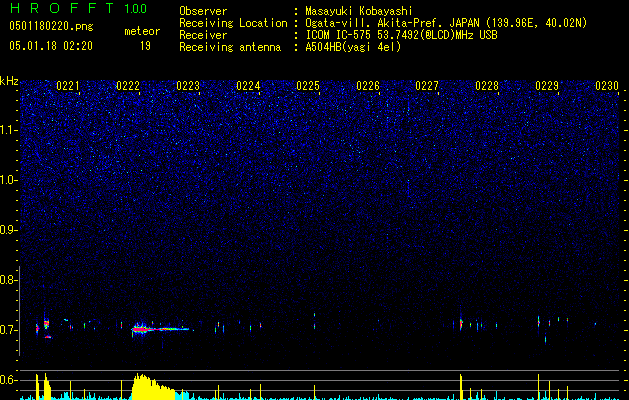
Task: Click the 0230 time marker
Action: [x=607, y=86]
